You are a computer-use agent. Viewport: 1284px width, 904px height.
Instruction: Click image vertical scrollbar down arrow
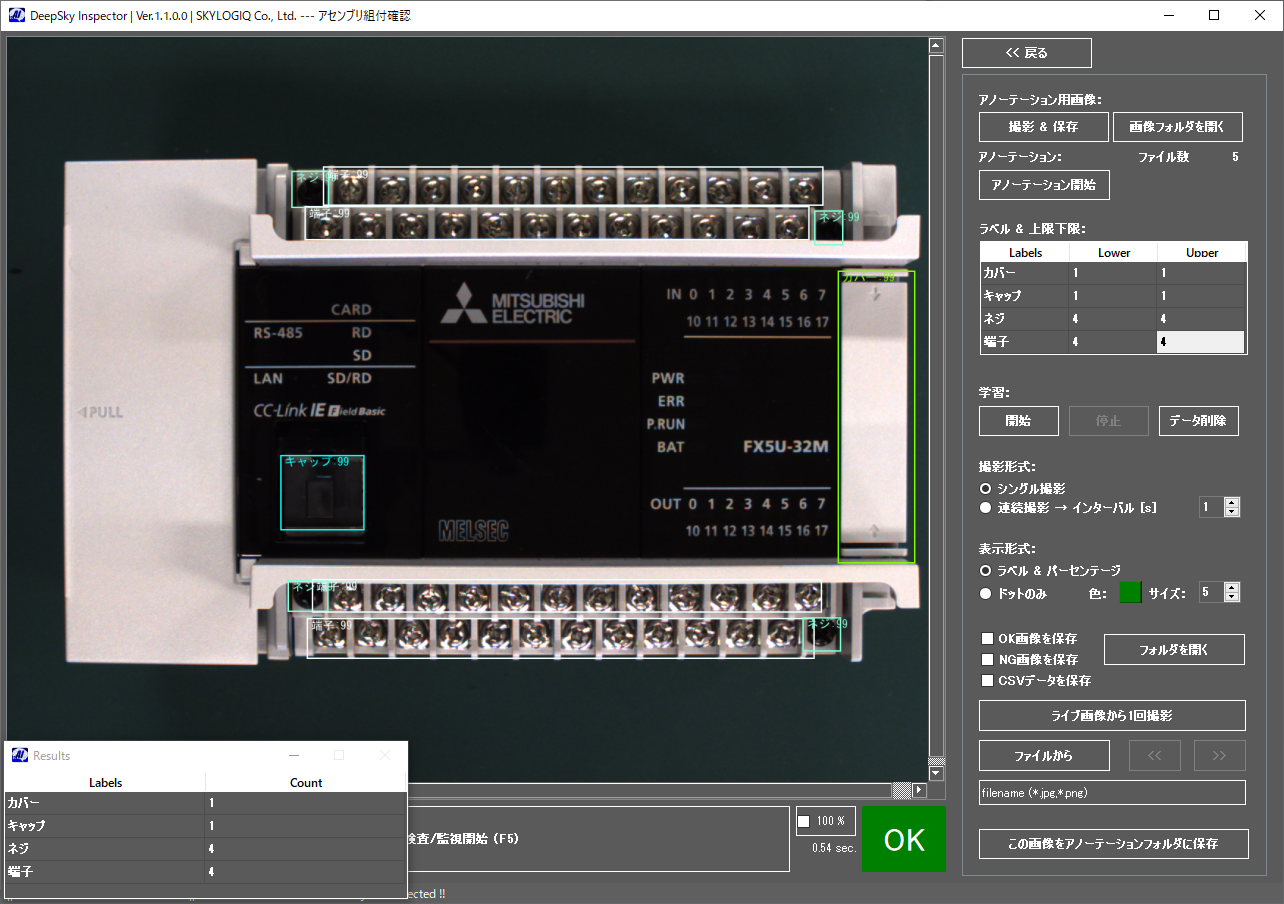click(x=936, y=773)
